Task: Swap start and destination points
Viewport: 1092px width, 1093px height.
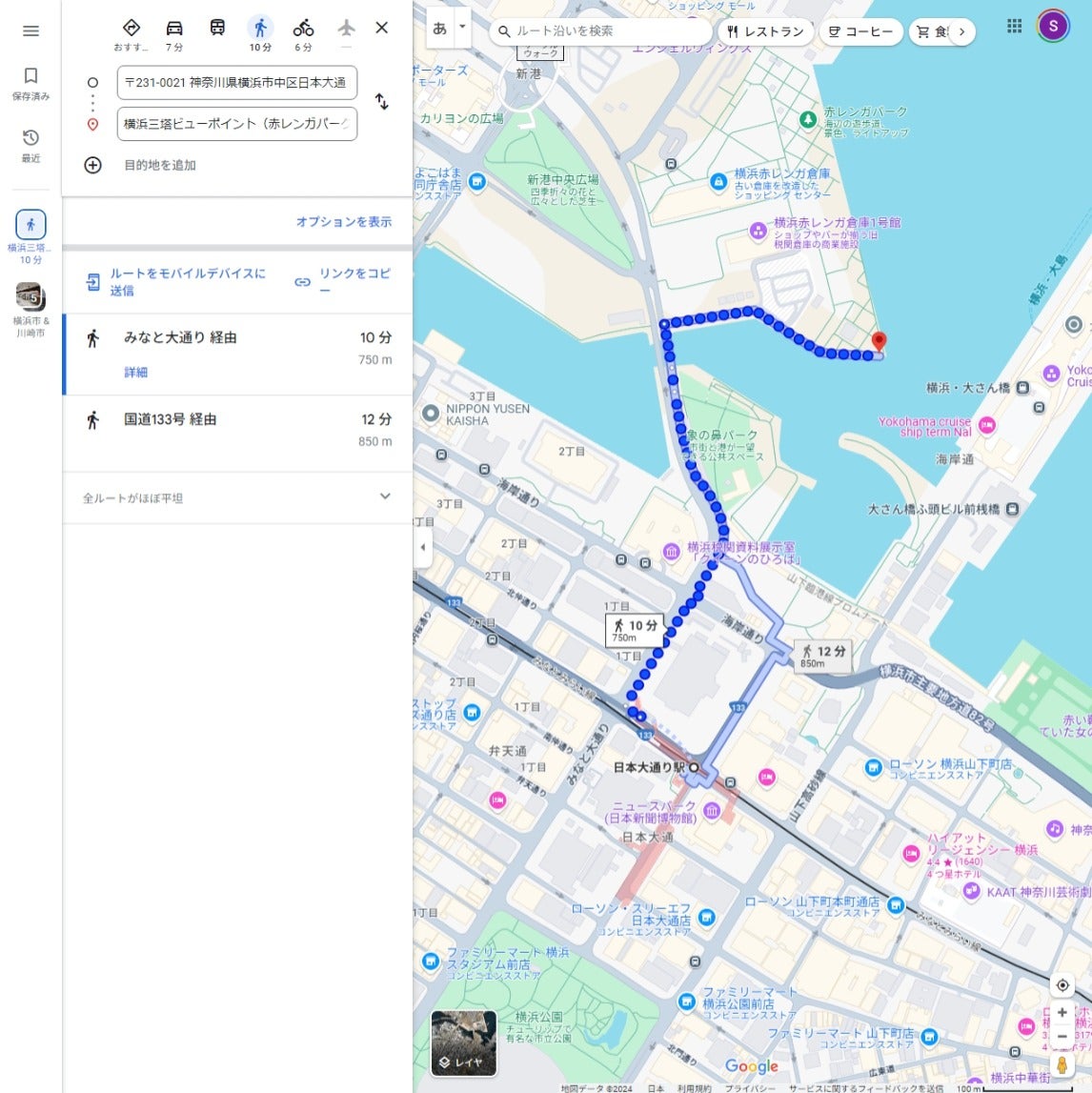Action: pyautogui.click(x=381, y=102)
